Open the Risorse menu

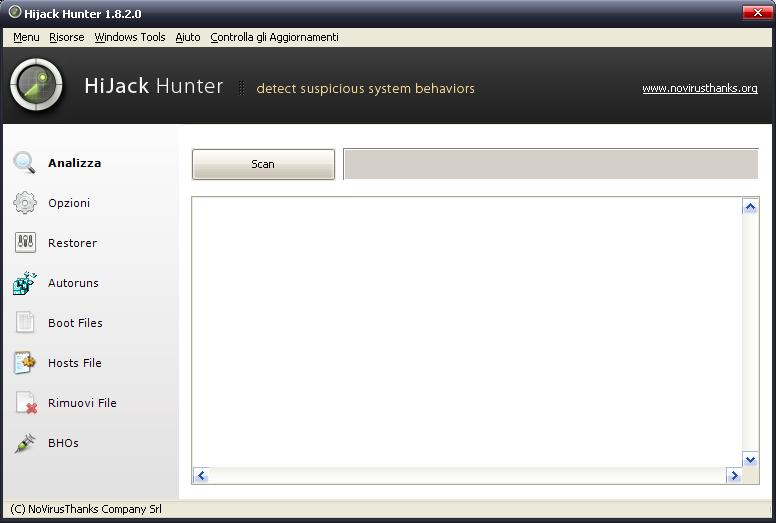[67, 37]
